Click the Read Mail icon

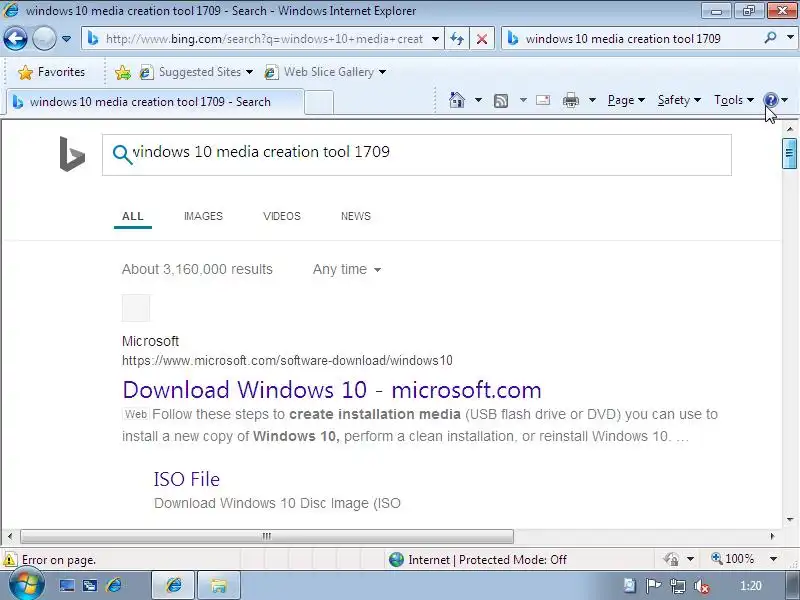(543, 100)
